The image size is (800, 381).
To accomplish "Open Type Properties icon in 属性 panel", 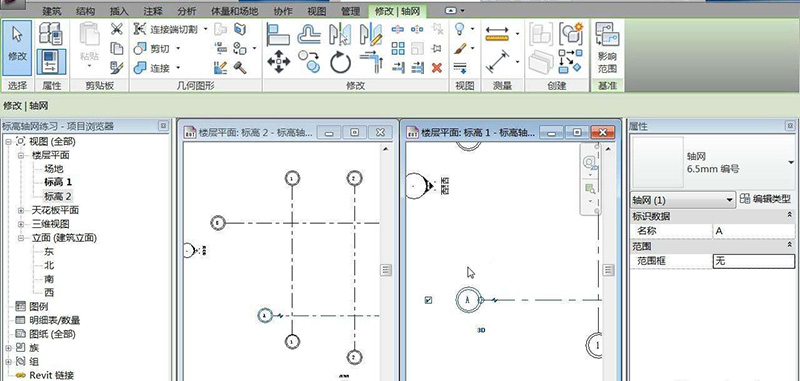I will (51, 33).
